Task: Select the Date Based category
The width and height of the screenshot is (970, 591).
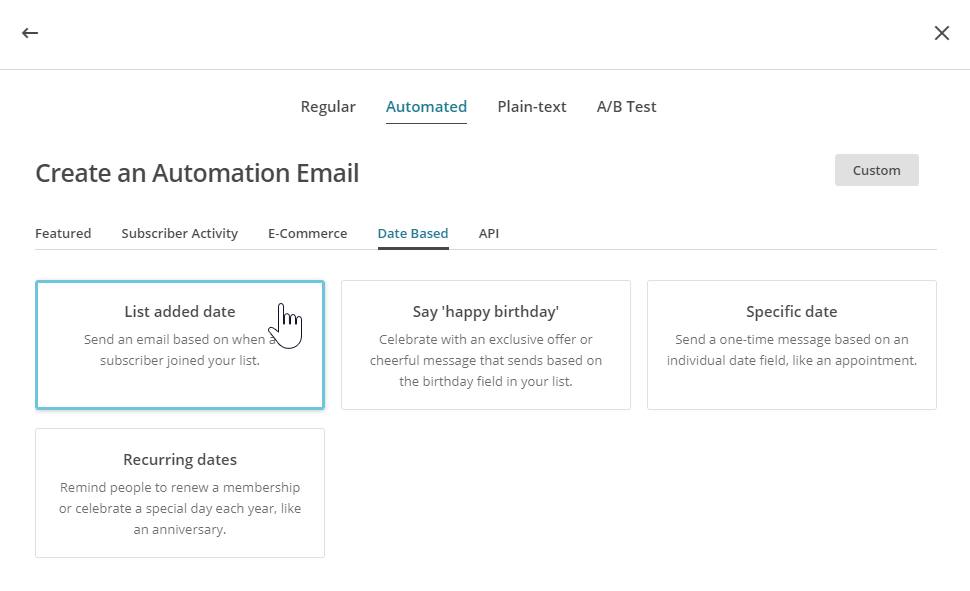Action: (x=413, y=234)
